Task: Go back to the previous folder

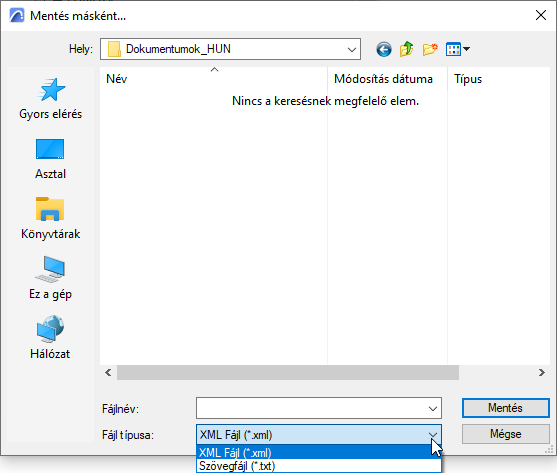Action: pos(384,49)
